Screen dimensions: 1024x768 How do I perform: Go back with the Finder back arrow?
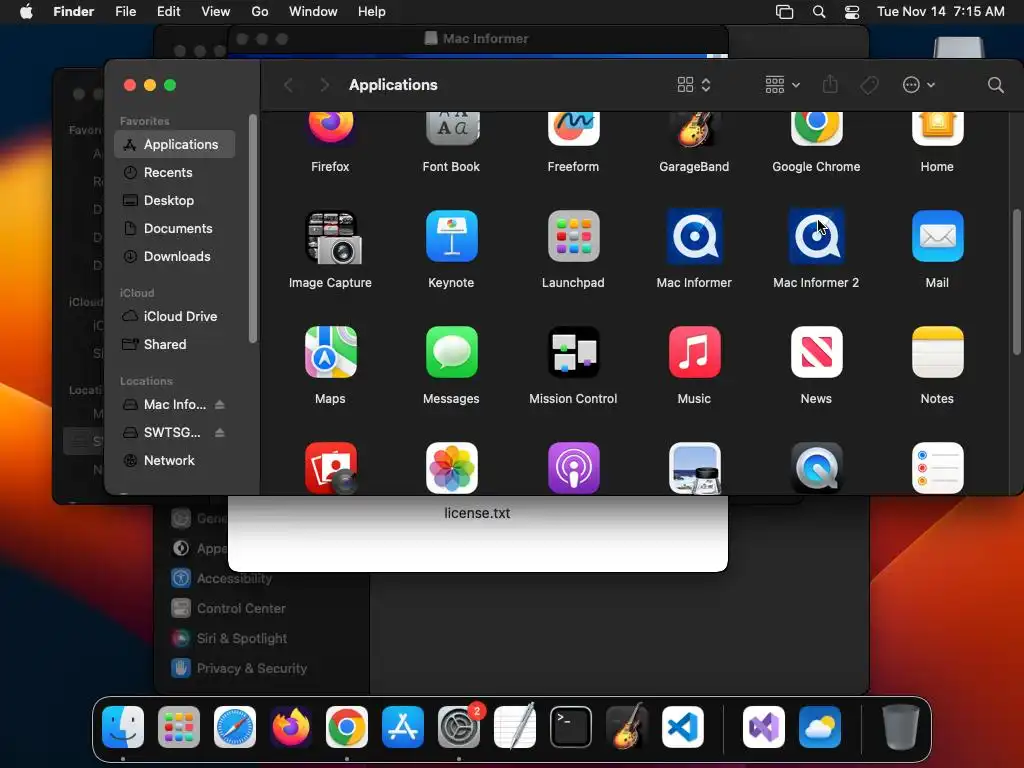click(x=288, y=85)
